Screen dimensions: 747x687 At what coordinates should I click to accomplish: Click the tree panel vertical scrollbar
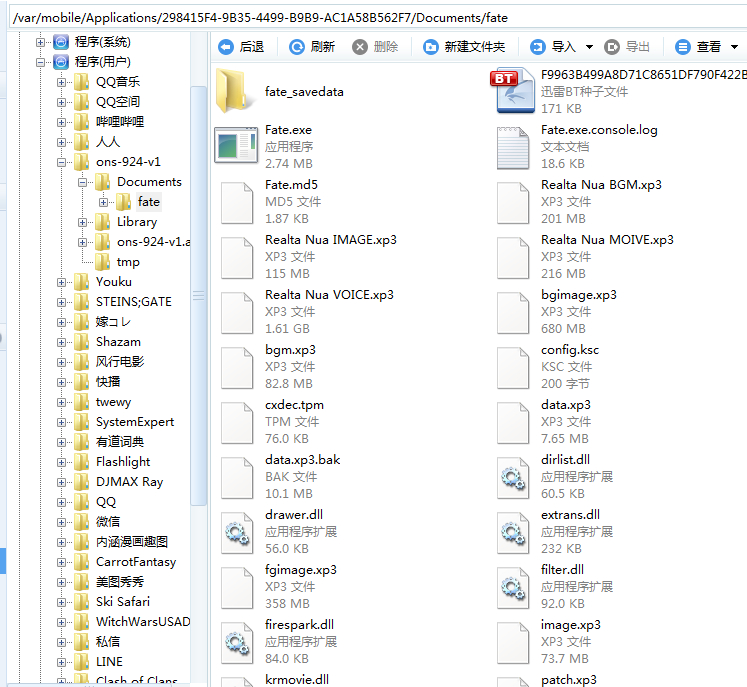click(x=198, y=295)
